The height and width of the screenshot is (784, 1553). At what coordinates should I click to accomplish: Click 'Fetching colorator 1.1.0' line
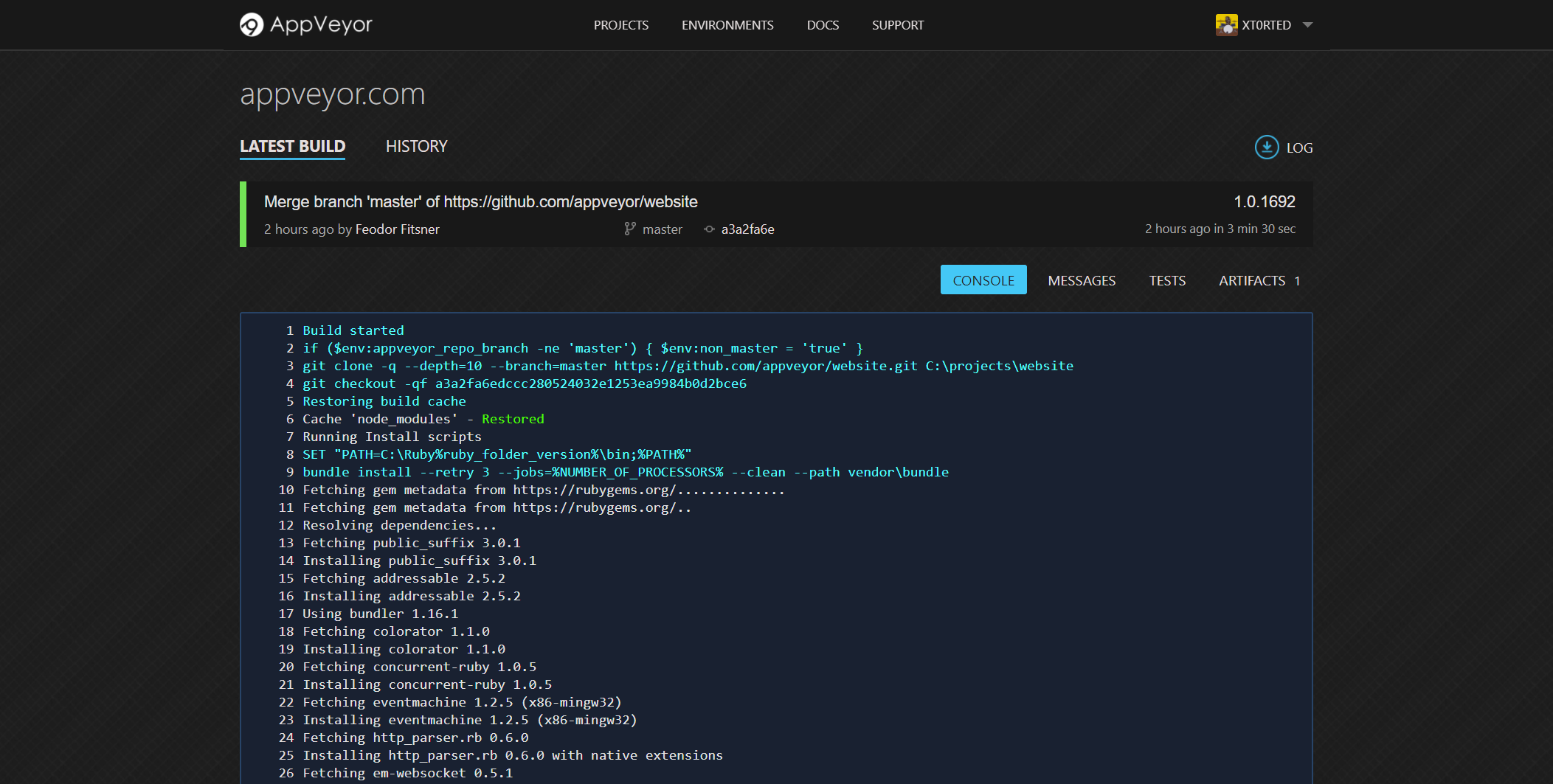tap(396, 631)
